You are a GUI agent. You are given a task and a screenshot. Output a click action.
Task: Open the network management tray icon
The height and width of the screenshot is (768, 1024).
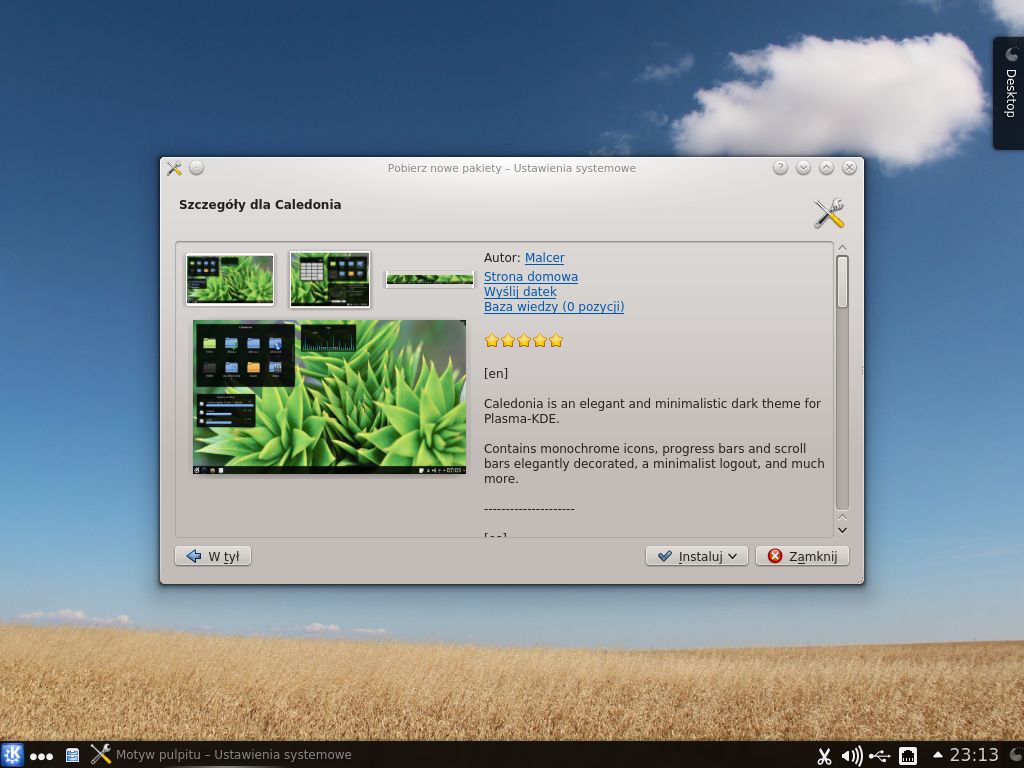click(908, 756)
